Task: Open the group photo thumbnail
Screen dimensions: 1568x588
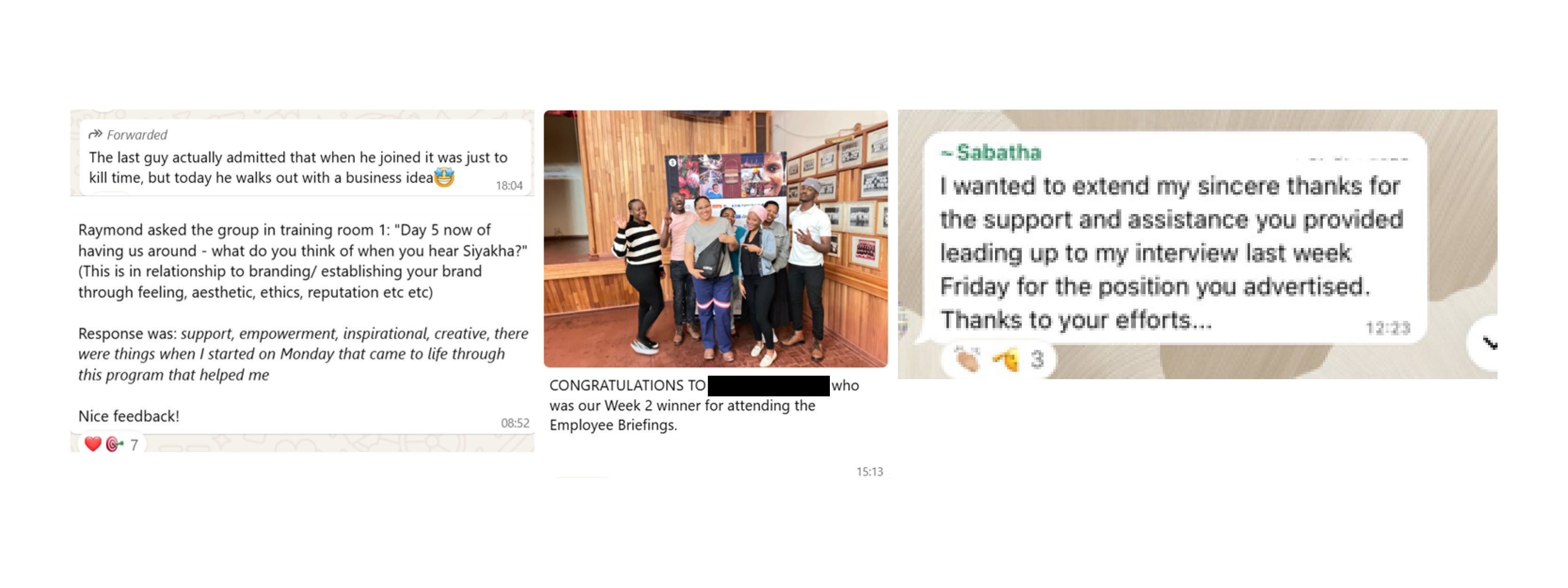Action: click(715, 238)
